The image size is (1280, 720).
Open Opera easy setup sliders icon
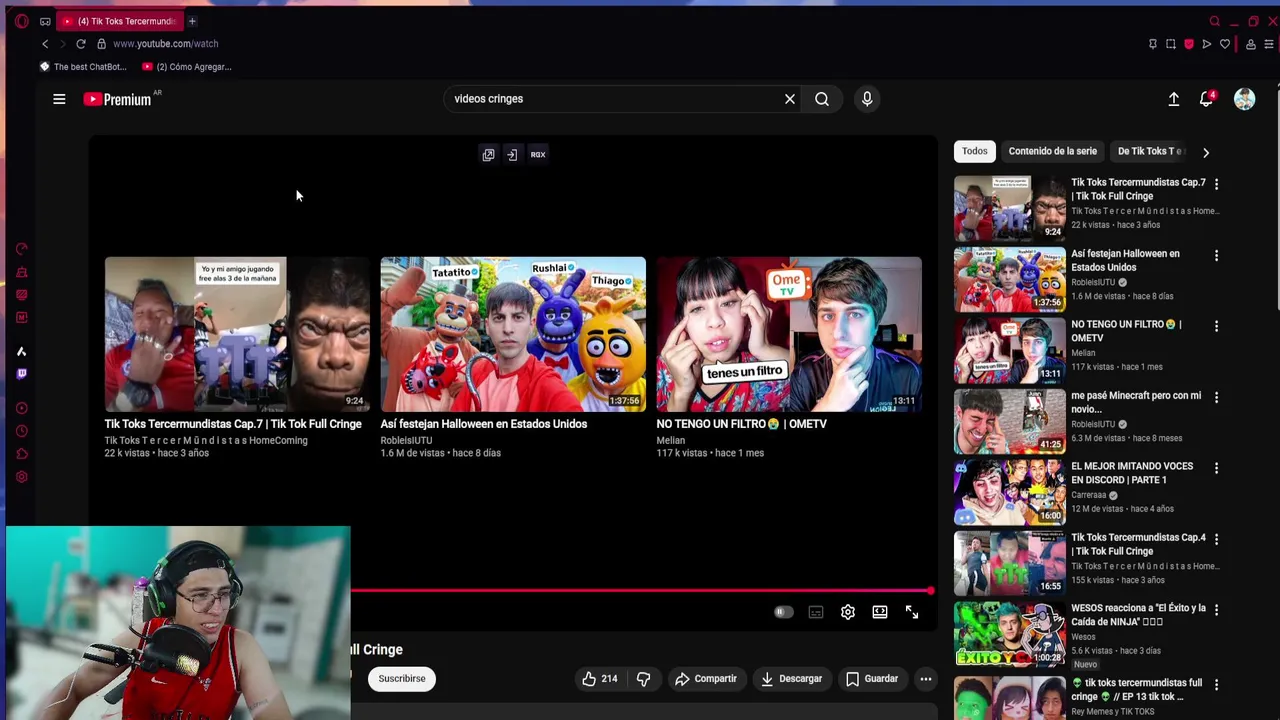[x=1269, y=44]
